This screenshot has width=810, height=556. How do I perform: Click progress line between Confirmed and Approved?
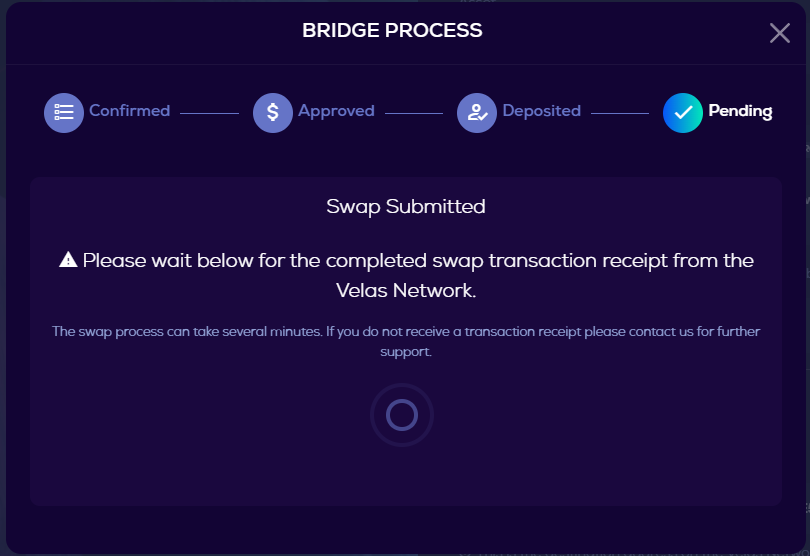point(209,113)
